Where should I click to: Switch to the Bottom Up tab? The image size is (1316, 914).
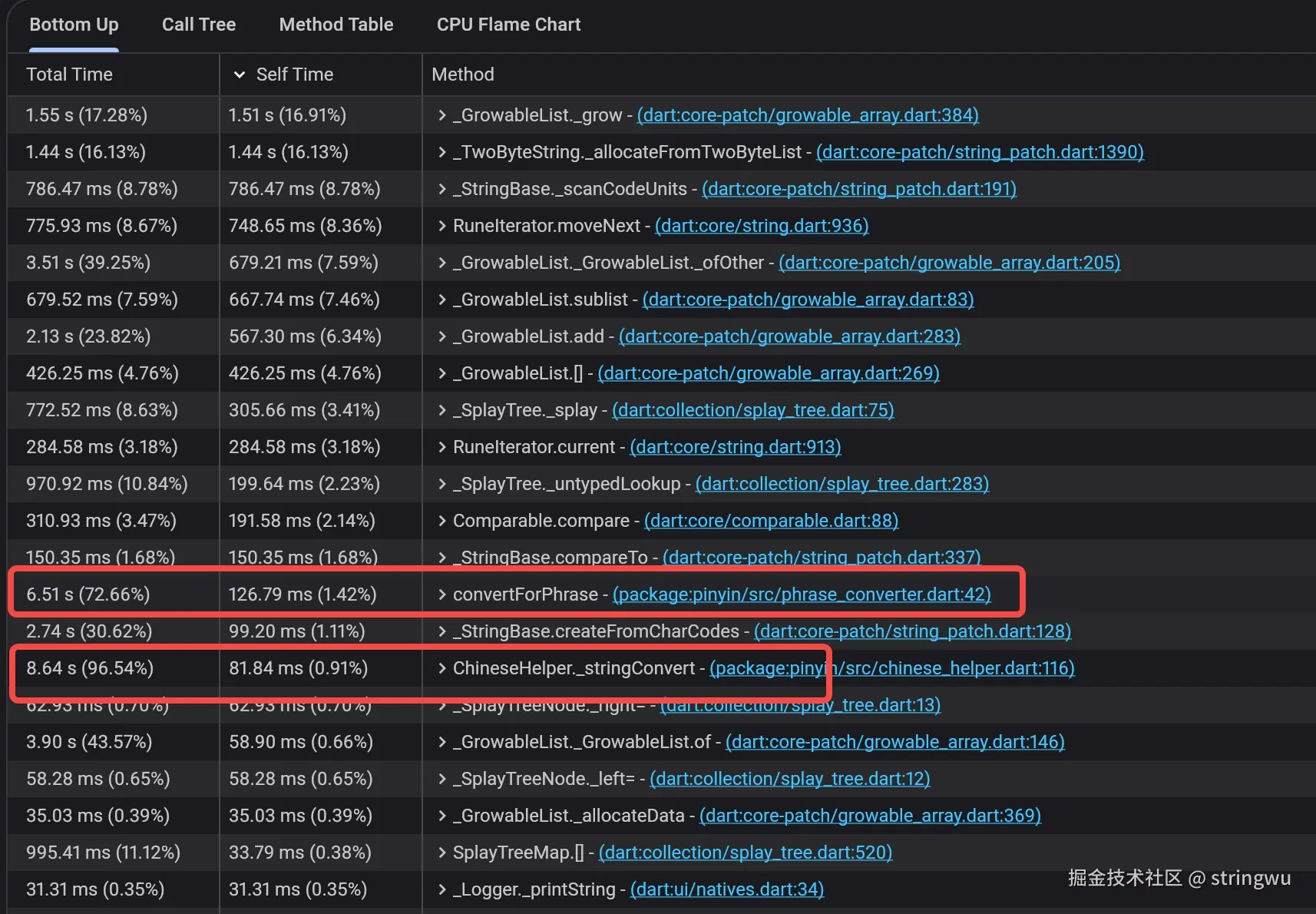74,25
